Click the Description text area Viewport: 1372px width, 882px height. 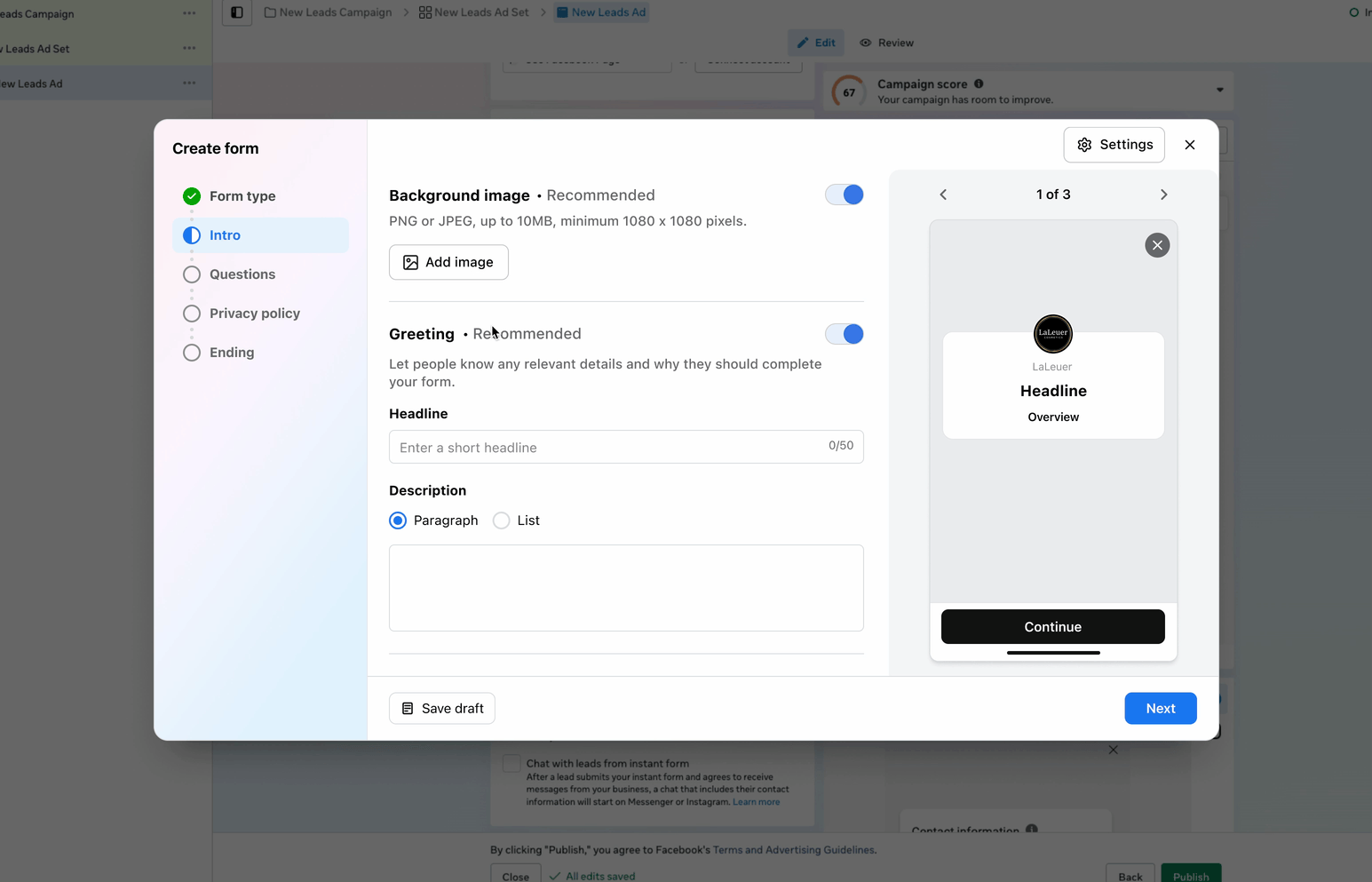coord(626,588)
